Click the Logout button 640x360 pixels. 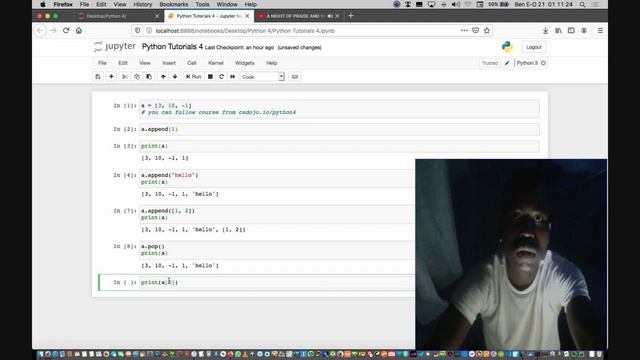[534, 47]
